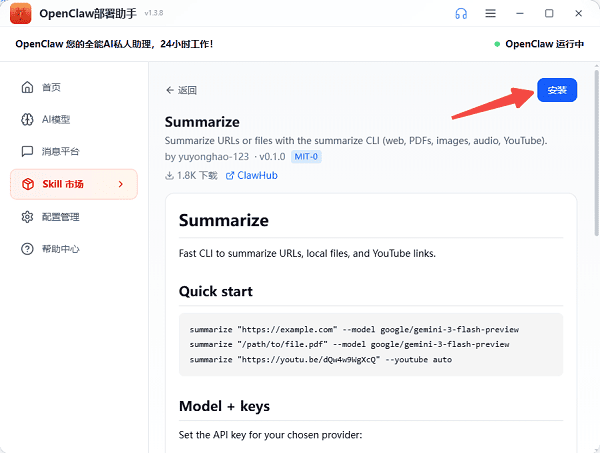Click the download icon beside 1.8K 下载
This screenshot has height=453, width=600.
click(169, 176)
